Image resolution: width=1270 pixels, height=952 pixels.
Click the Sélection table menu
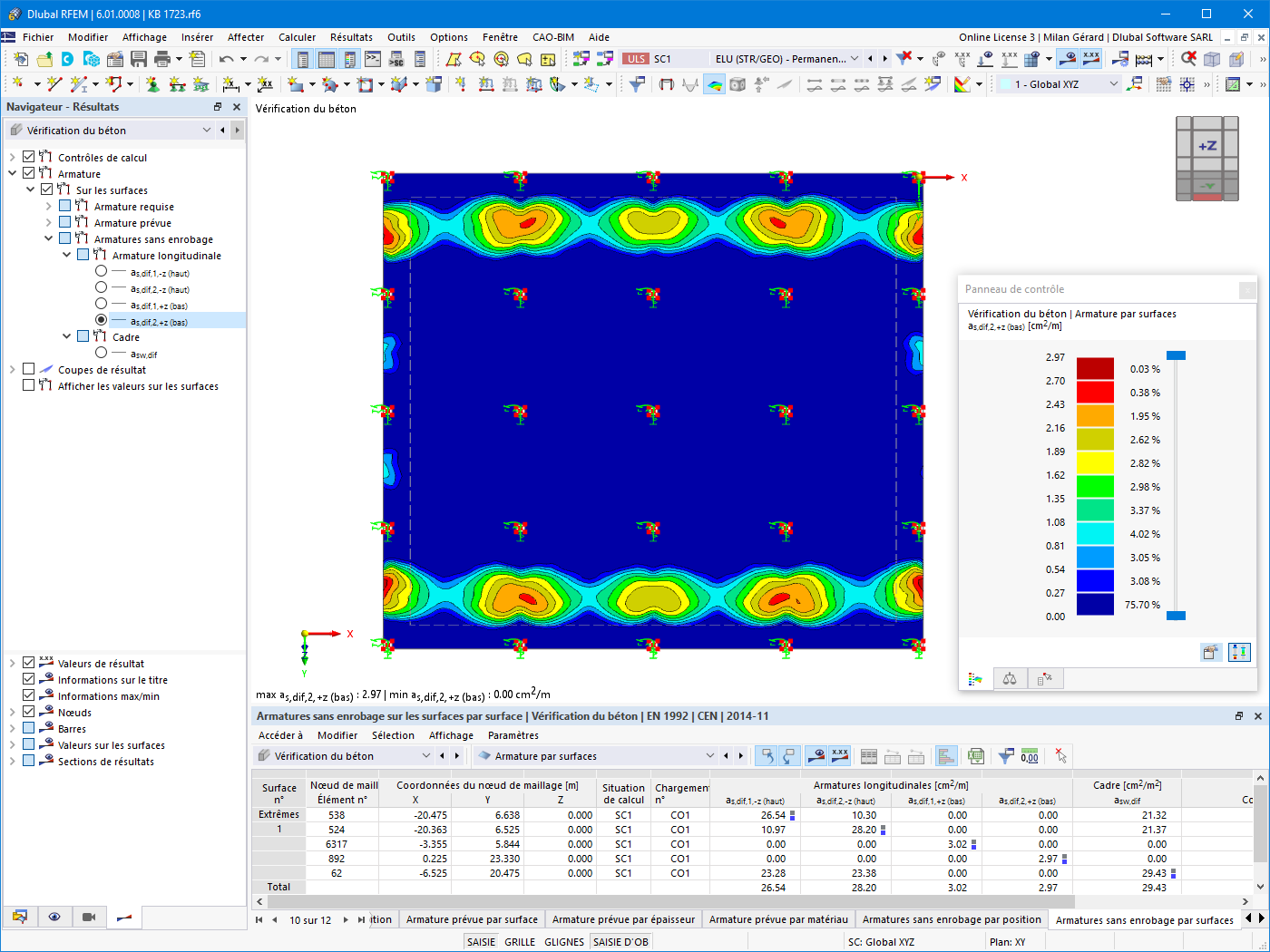pos(393,735)
